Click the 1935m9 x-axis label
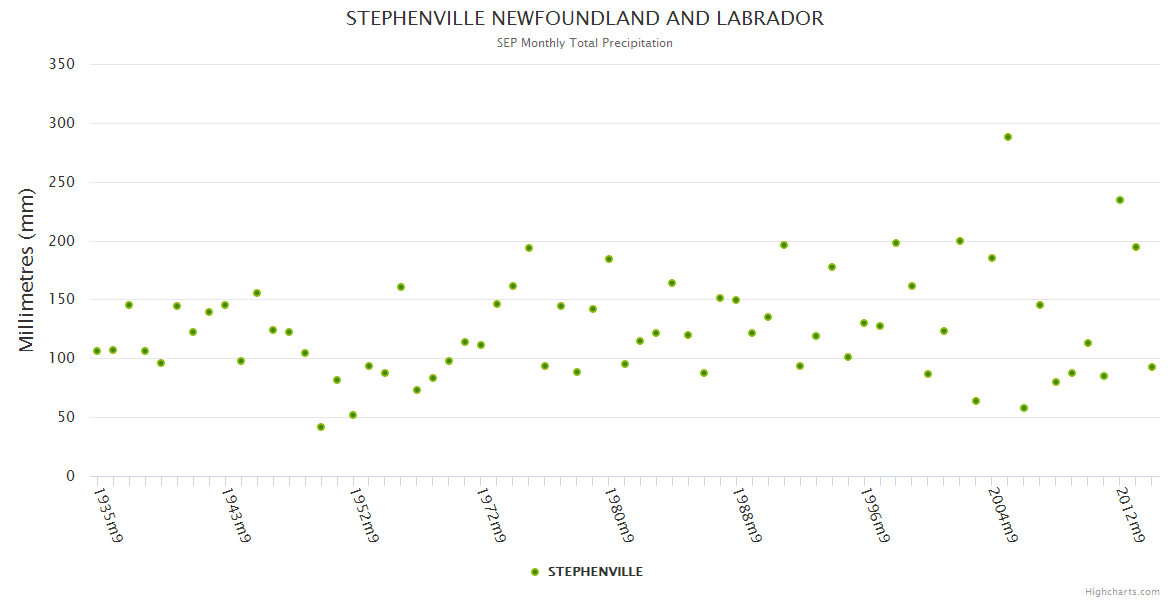The height and width of the screenshot is (600, 1170). pyautogui.click(x=108, y=515)
